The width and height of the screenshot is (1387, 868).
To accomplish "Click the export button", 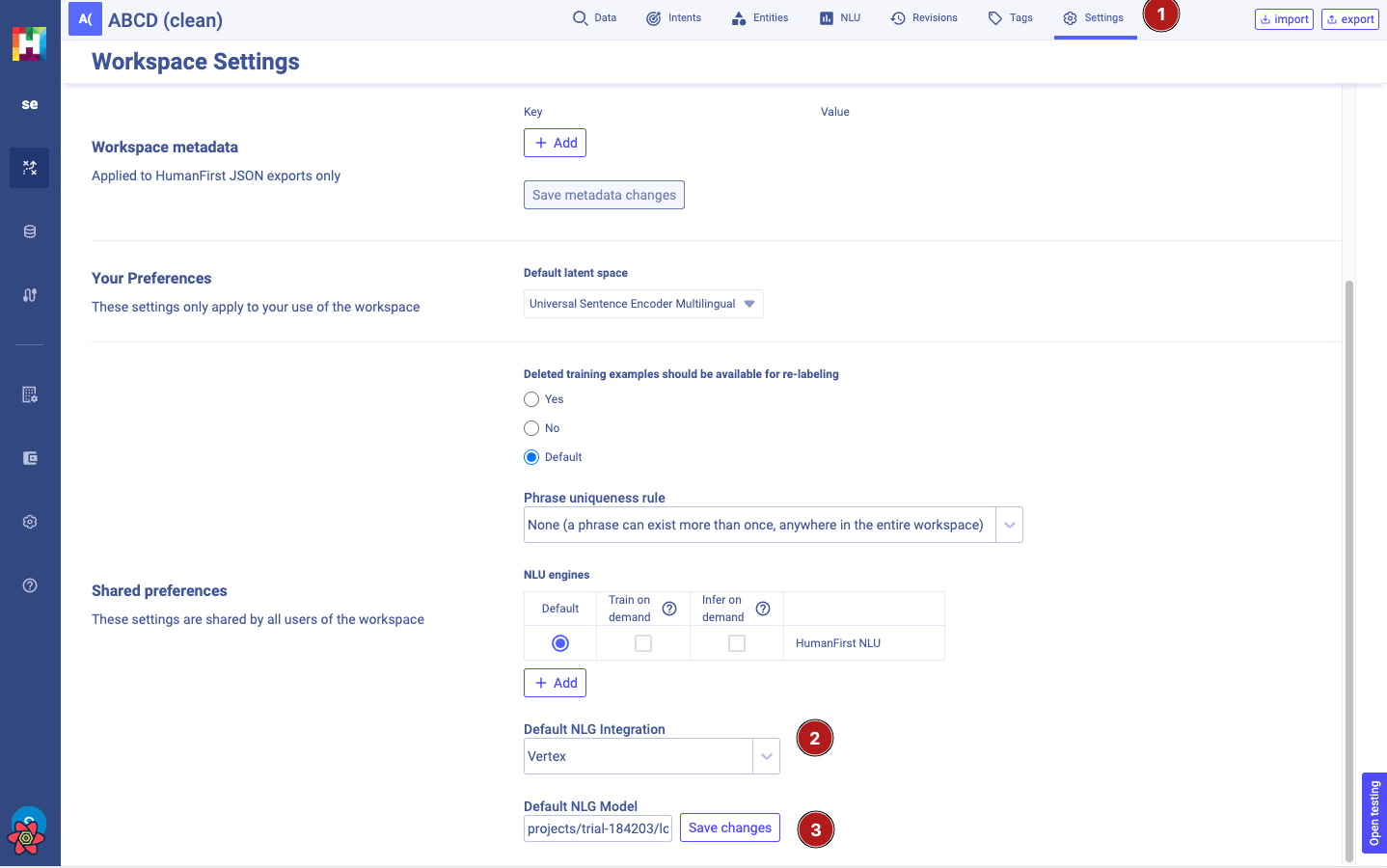I will click(x=1349, y=19).
